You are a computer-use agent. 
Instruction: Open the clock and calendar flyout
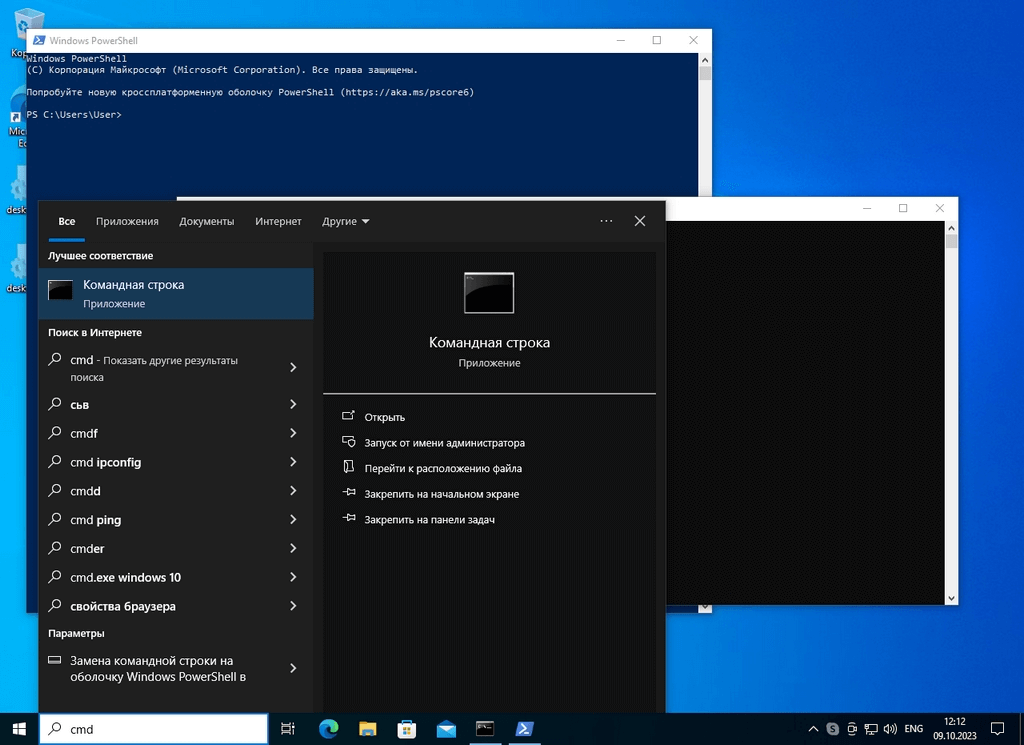pos(955,729)
